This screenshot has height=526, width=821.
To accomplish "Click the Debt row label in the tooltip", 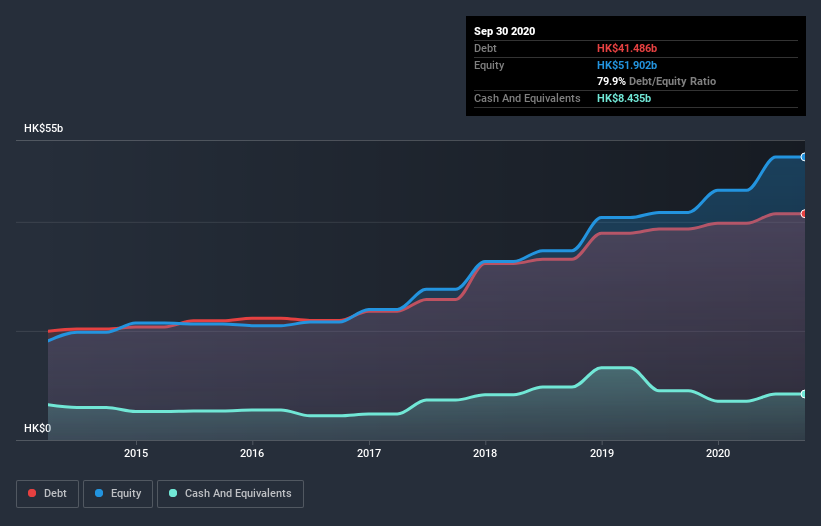I will tap(485, 49).
